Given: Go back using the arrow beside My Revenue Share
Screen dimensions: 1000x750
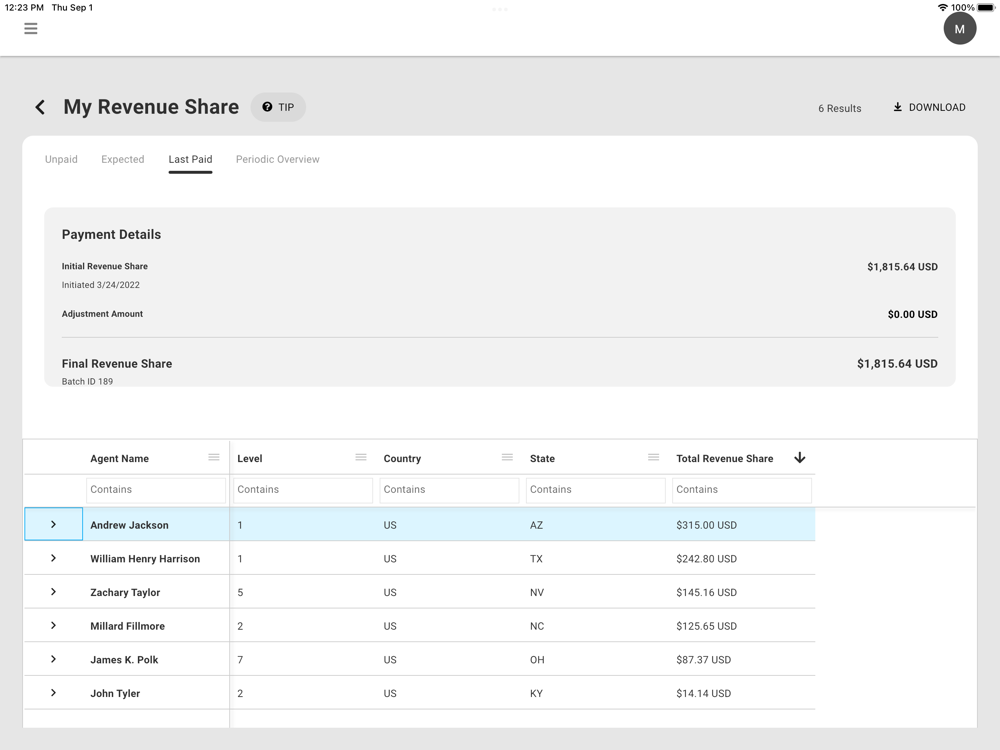Looking at the screenshot, I should [x=40, y=107].
